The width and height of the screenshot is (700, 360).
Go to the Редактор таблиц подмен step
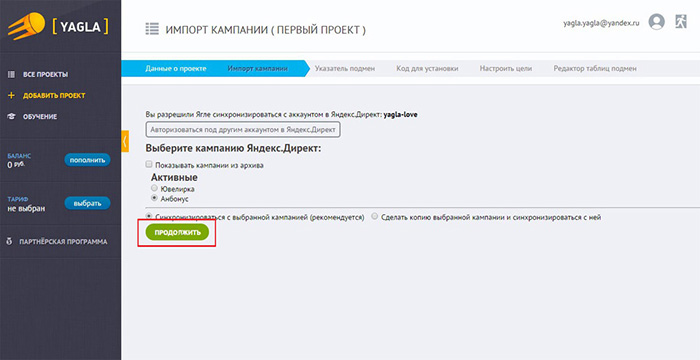point(595,69)
